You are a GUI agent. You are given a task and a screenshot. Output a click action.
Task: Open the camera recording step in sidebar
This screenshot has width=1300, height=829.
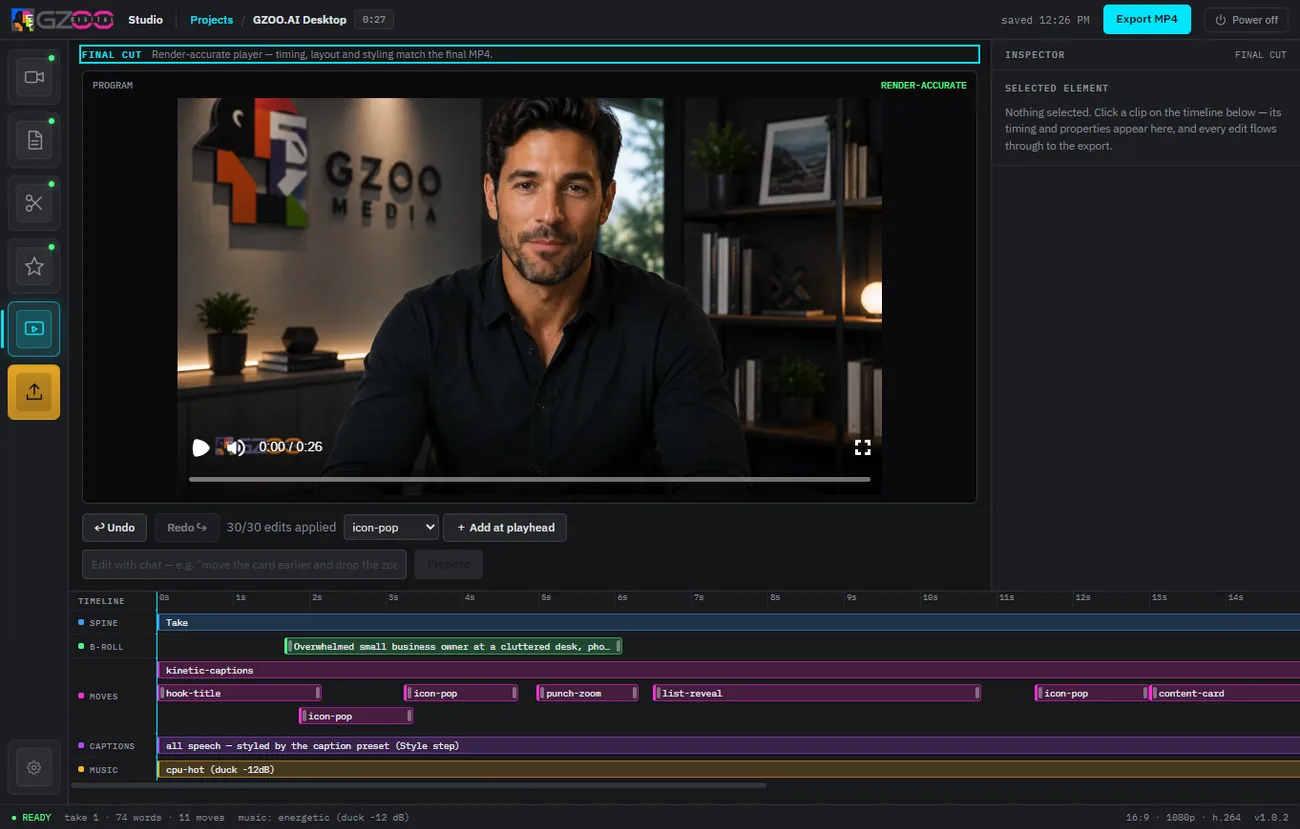coord(34,77)
